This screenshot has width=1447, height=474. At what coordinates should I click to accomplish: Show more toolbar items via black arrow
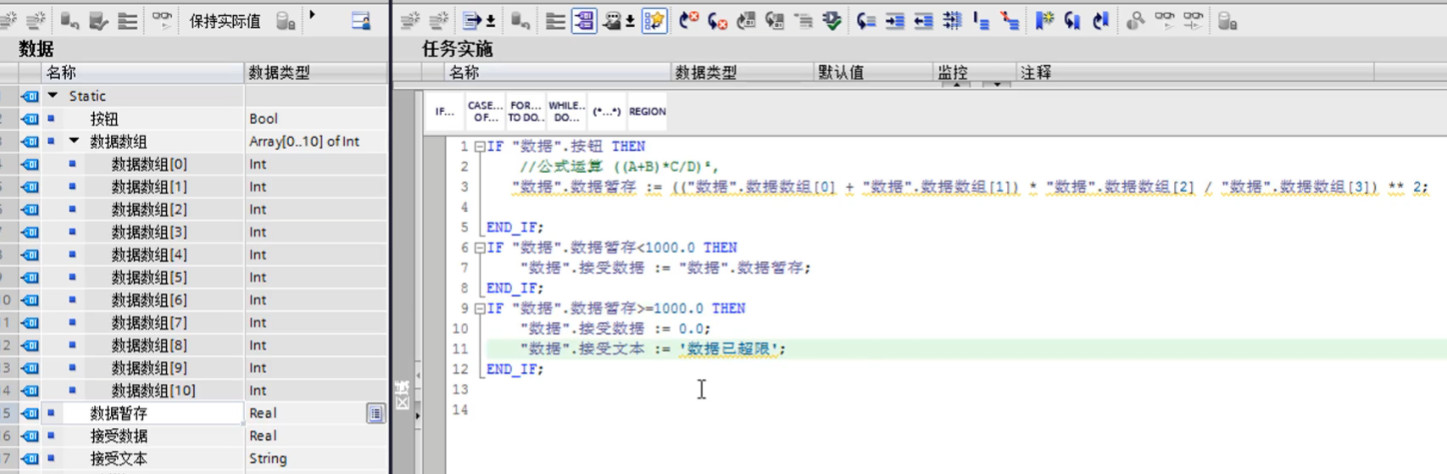[312, 16]
